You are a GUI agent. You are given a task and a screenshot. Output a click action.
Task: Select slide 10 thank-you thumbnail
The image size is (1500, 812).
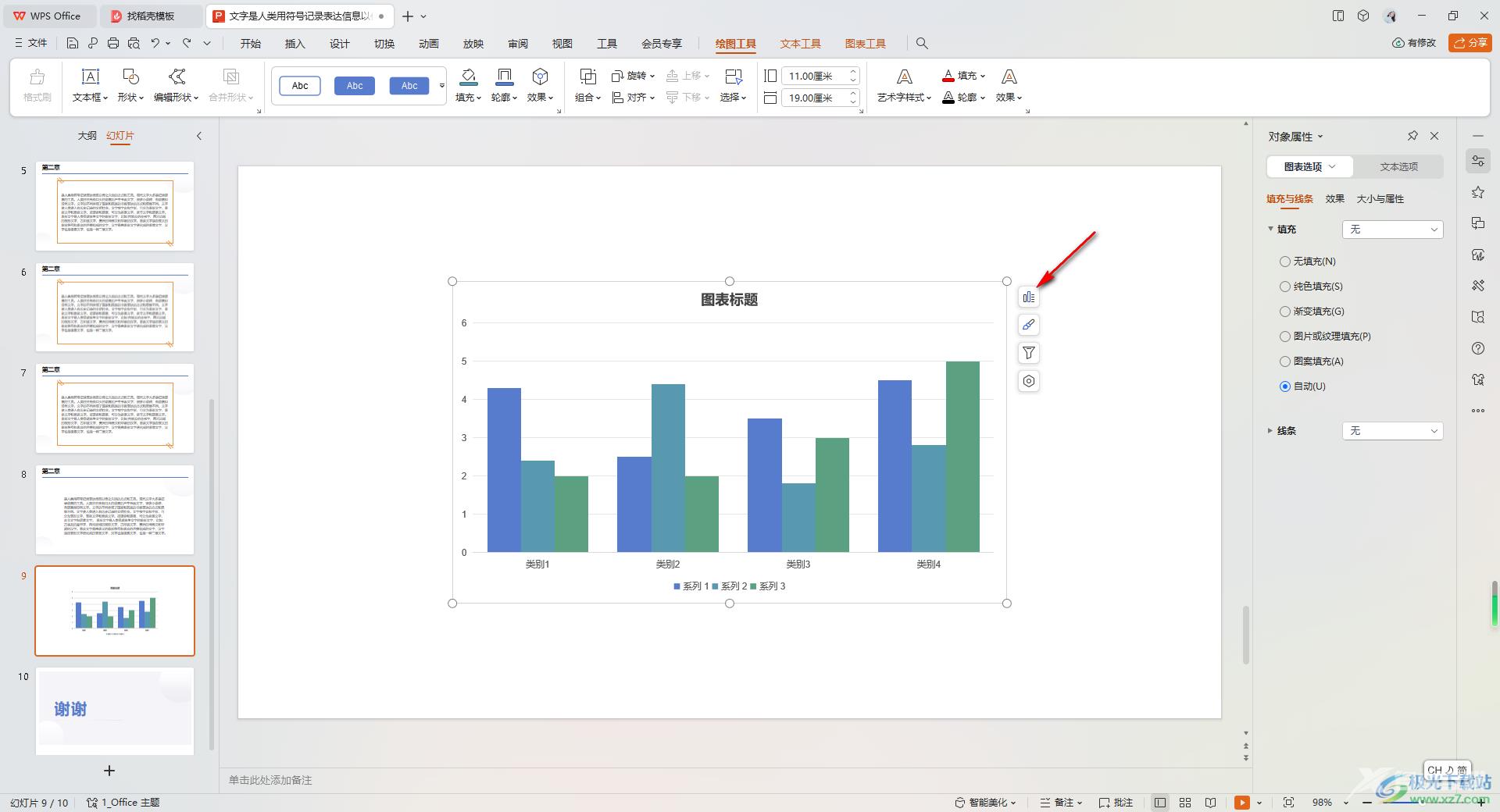click(115, 710)
